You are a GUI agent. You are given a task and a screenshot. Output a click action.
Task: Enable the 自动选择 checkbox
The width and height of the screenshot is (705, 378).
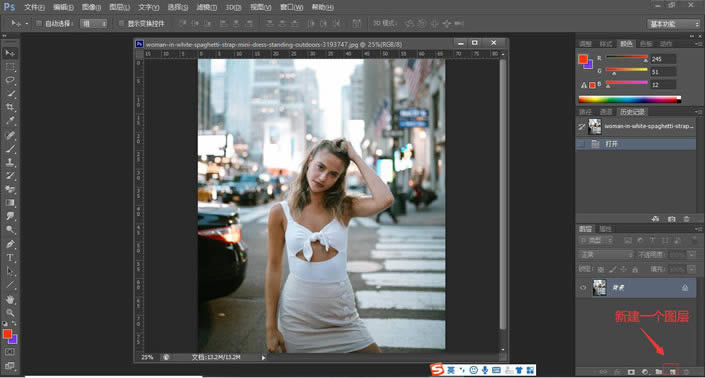click(x=39, y=23)
